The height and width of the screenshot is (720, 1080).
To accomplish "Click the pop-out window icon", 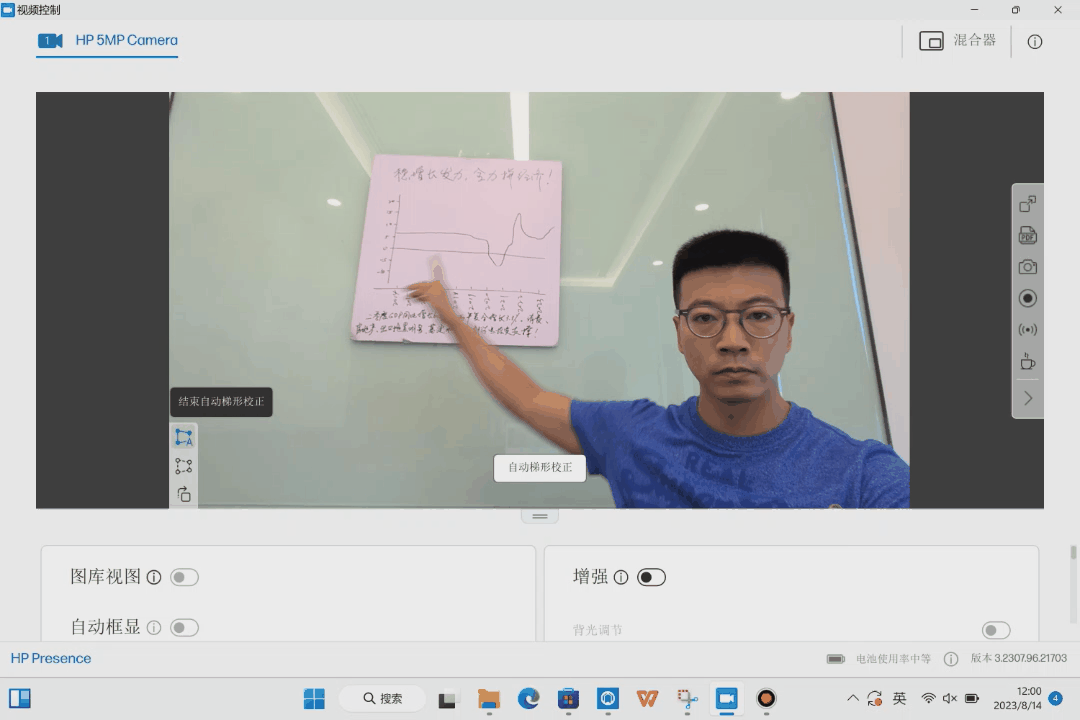I will point(1027,204).
